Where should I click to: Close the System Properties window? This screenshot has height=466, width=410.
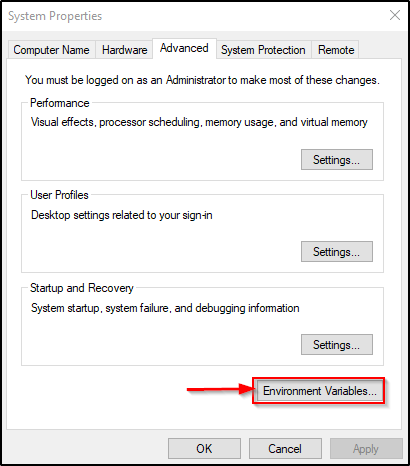coord(395,15)
